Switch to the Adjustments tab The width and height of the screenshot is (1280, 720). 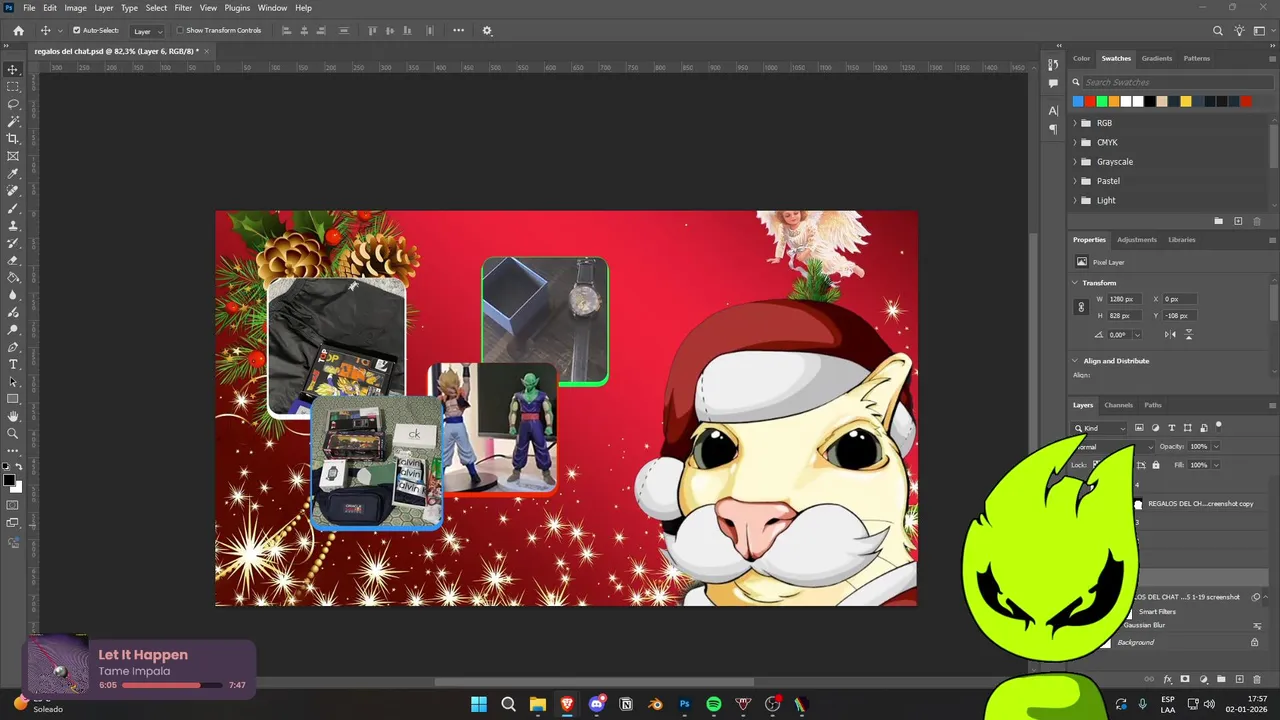tap(1137, 240)
